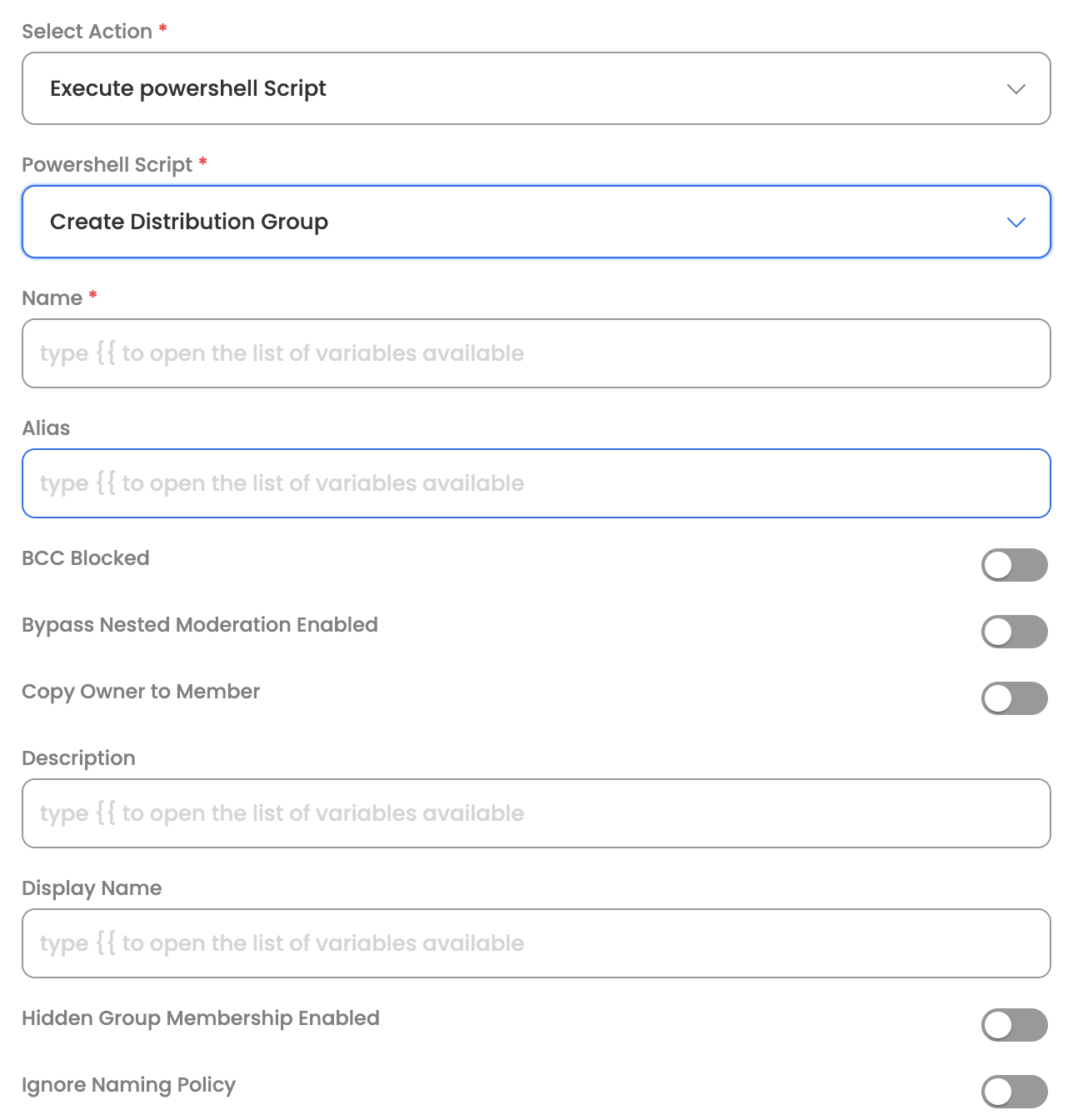Click into the Alias text field

click(x=537, y=483)
